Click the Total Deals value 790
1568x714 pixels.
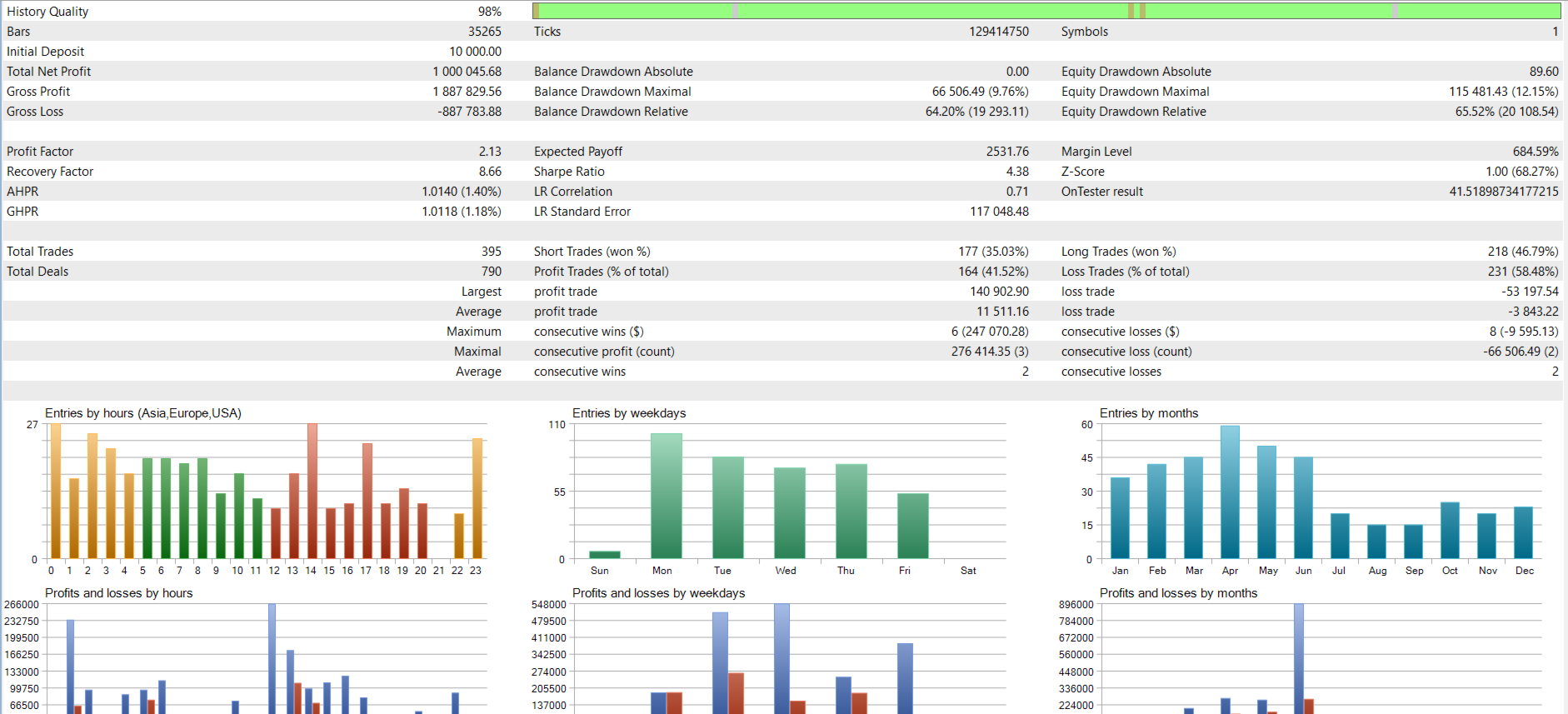click(492, 272)
